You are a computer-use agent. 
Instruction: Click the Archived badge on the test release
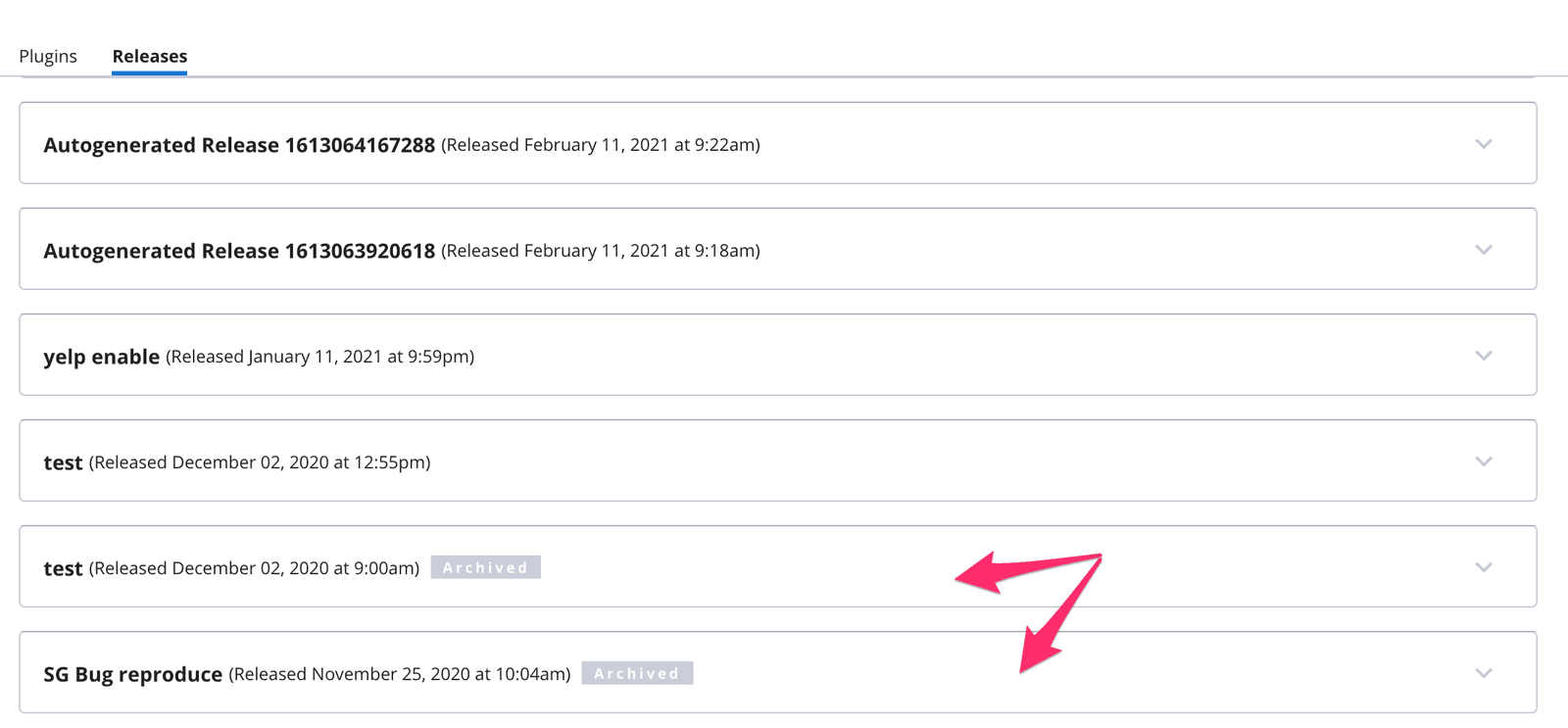click(x=485, y=567)
